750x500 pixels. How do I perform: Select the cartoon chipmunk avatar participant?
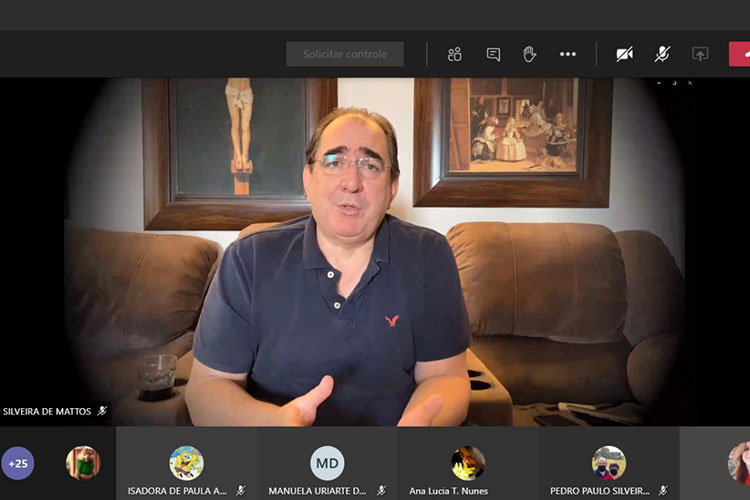click(83, 463)
